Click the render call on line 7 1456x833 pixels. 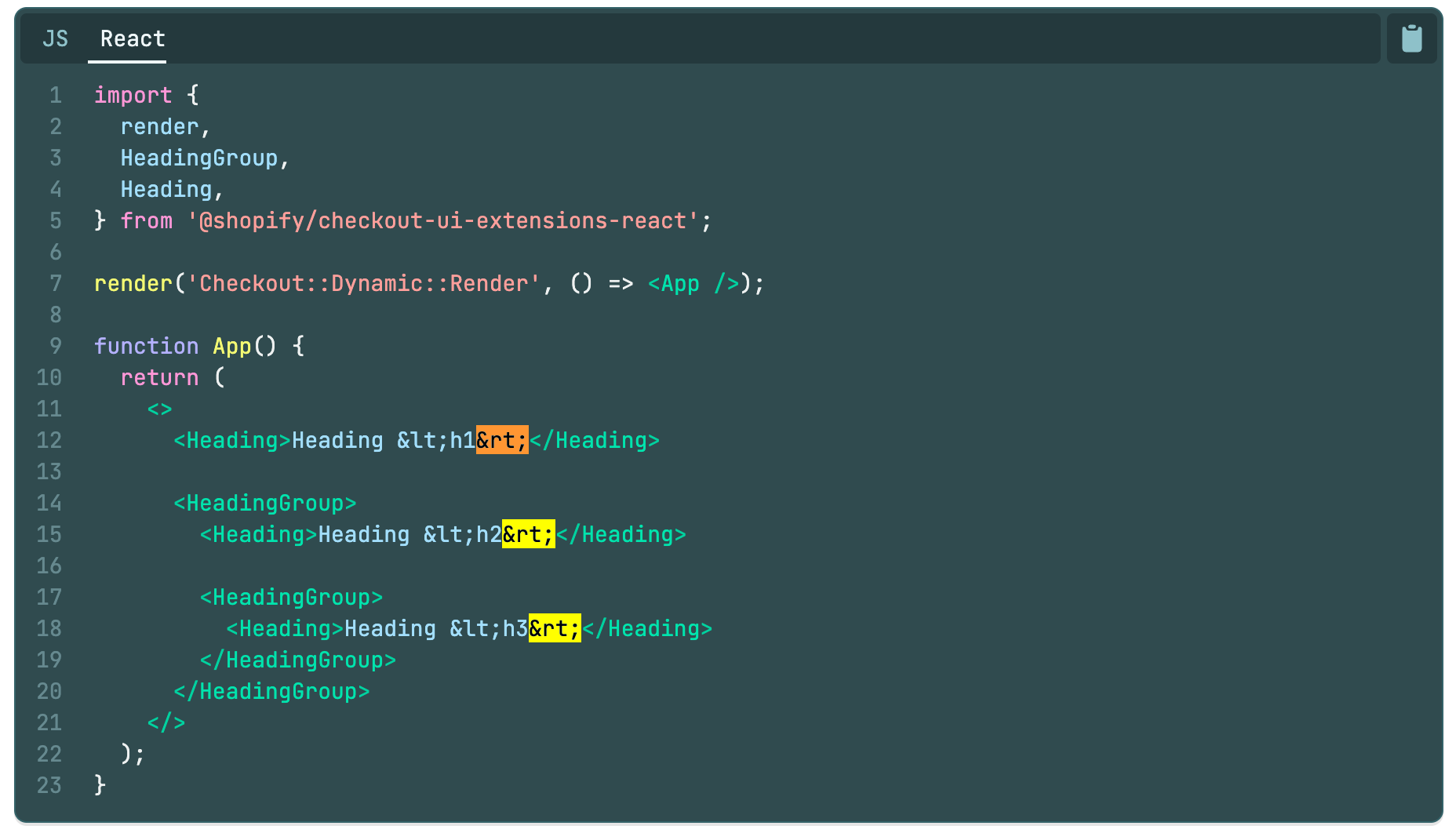click(x=132, y=283)
